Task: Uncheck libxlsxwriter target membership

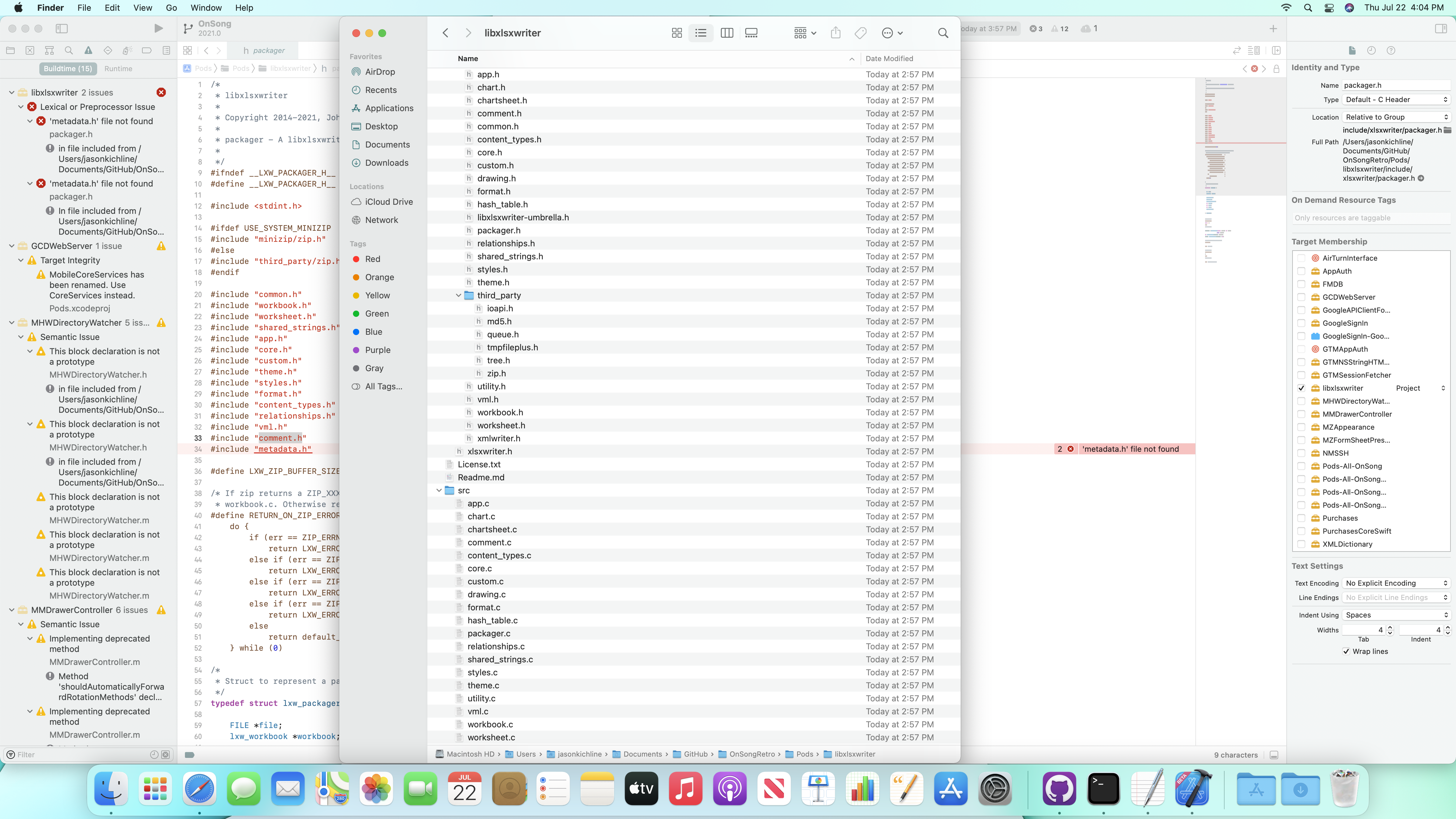Action: click(x=1301, y=388)
